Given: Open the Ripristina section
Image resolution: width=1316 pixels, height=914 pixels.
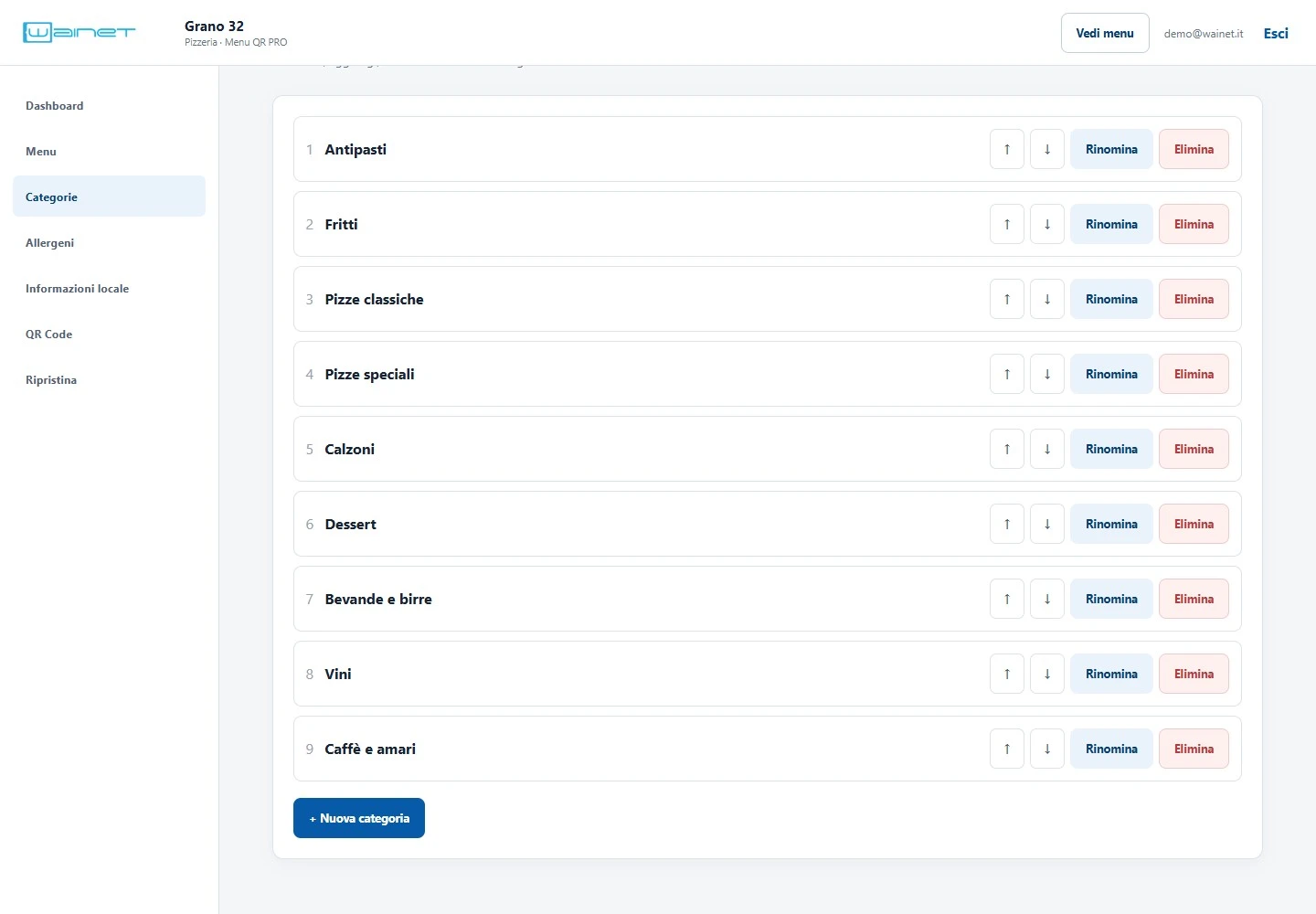Looking at the screenshot, I should point(109,379).
